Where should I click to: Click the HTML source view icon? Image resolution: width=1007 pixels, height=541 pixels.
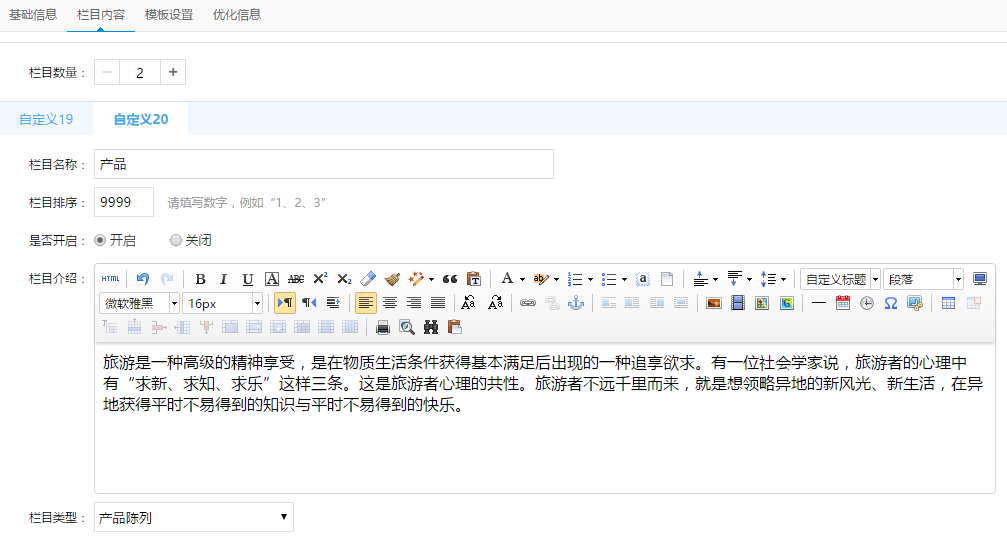coord(110,279)
